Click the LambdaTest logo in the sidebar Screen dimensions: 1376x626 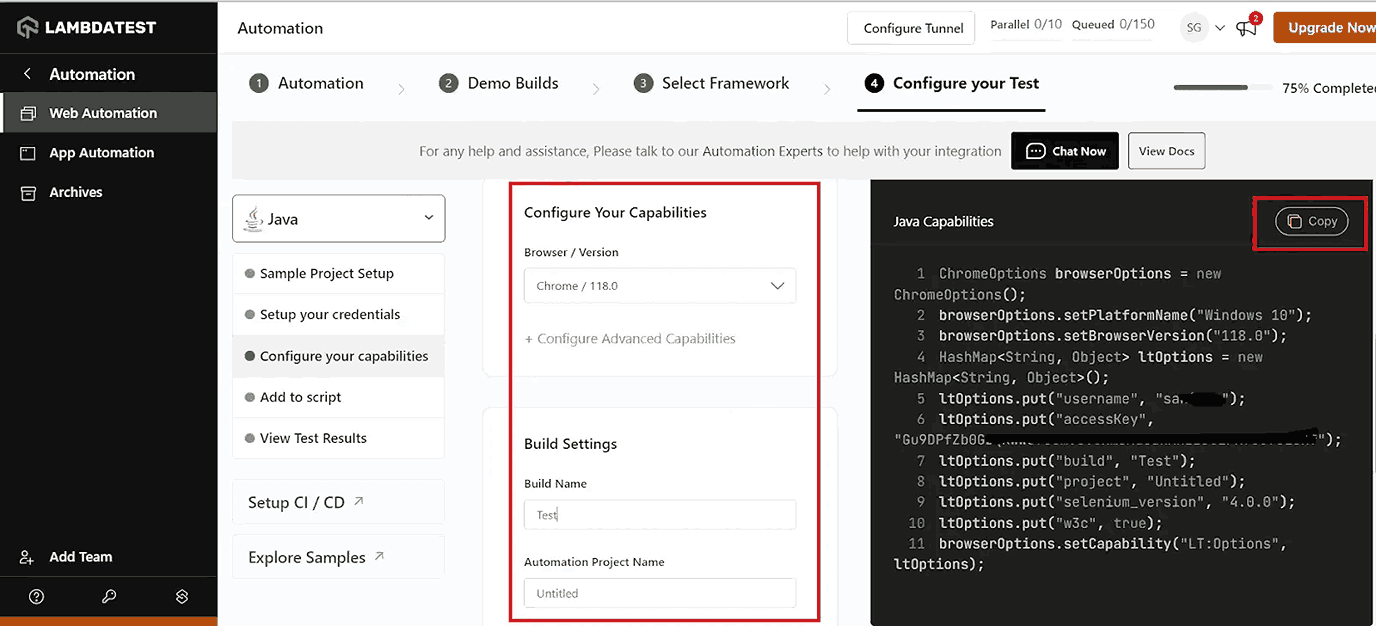pos(85,27)
